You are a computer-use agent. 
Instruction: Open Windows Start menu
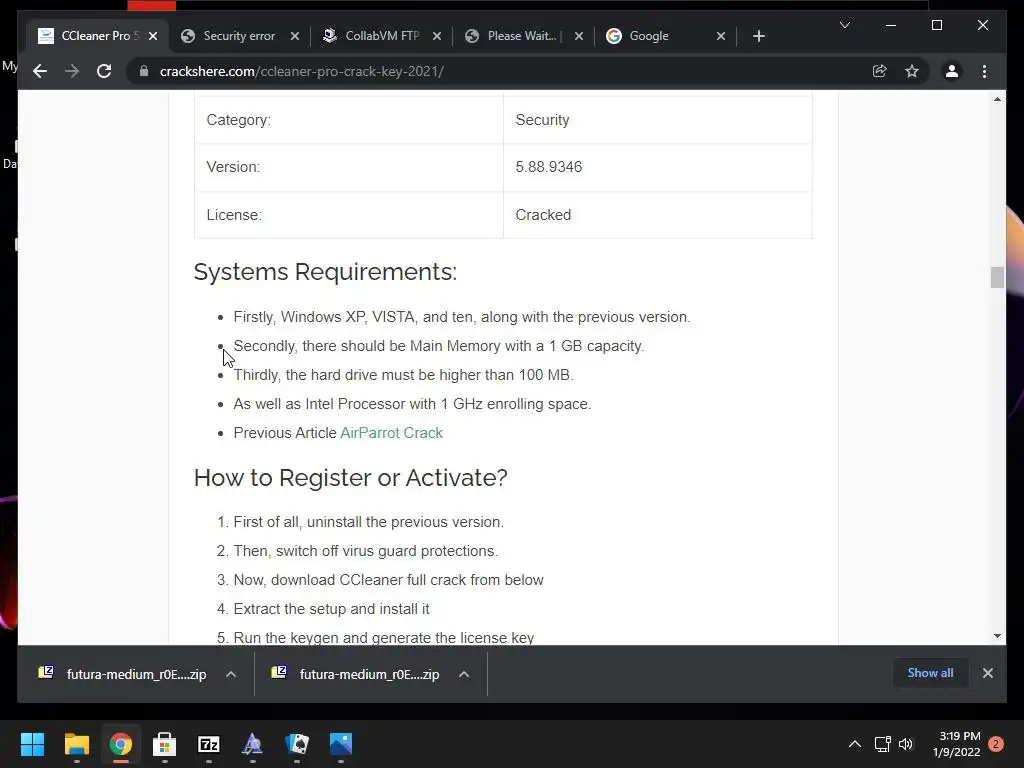point(32,744)
